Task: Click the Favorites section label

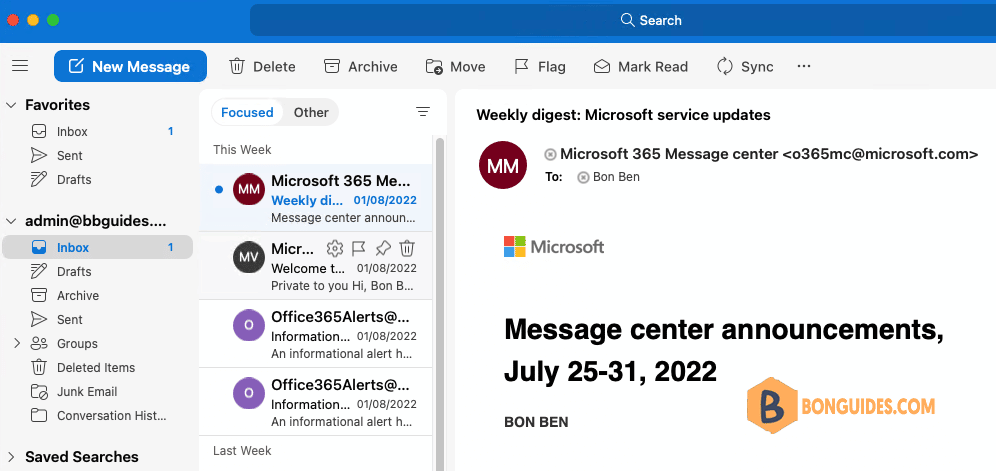Action: coord(58,105)
